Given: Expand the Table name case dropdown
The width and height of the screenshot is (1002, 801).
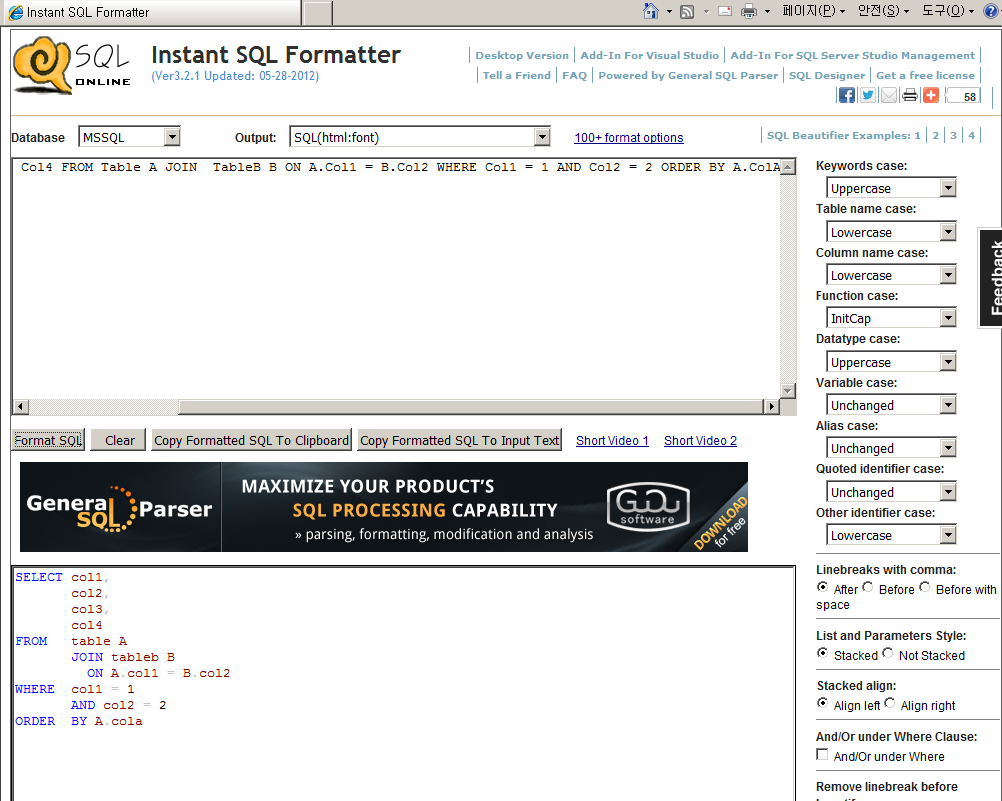Looking at the screenshot, I should (891, 232).
